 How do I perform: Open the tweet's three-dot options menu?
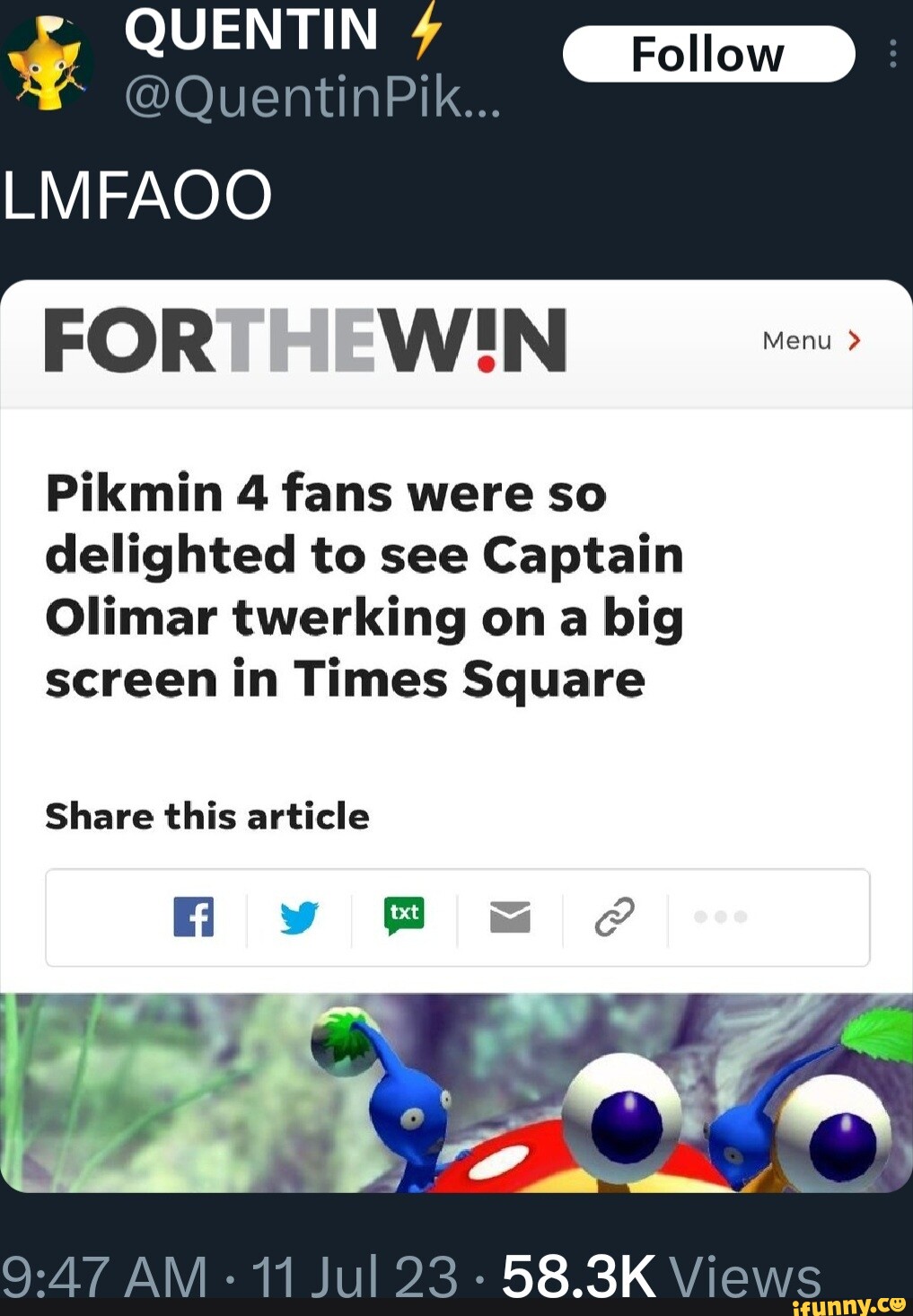tap(892, 55)
